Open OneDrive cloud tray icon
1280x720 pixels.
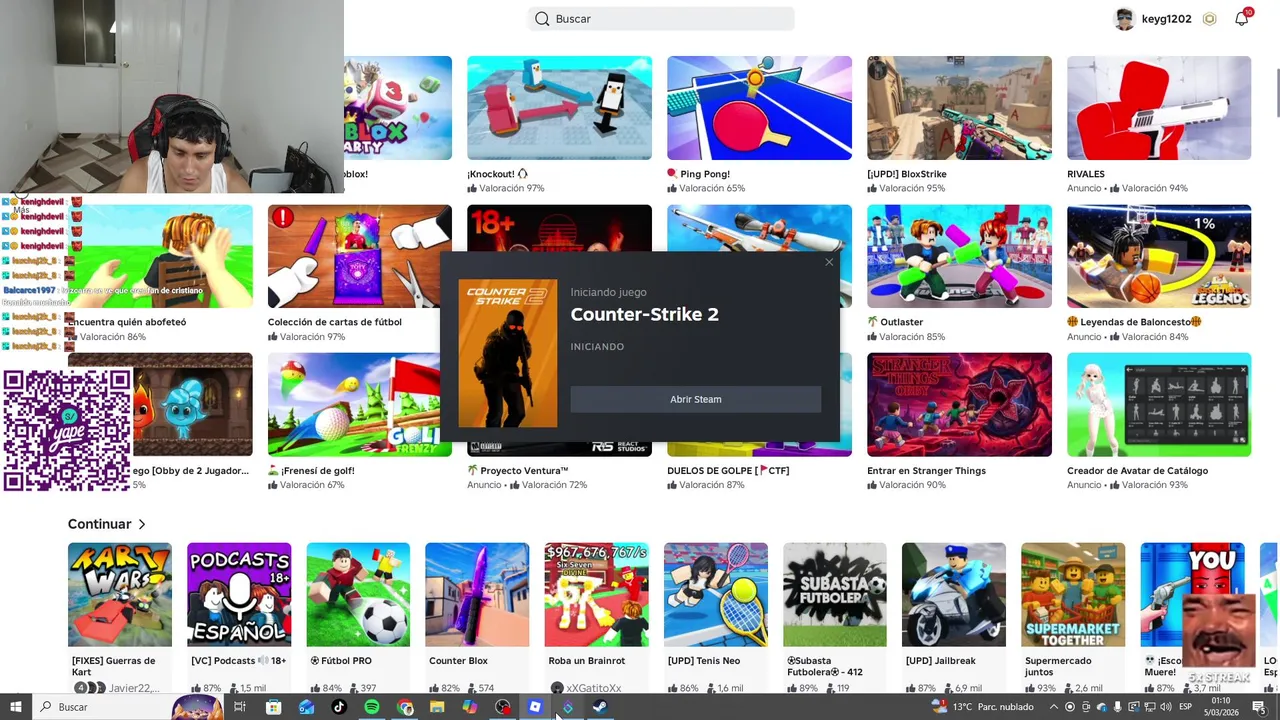[x=1102, y=707]
